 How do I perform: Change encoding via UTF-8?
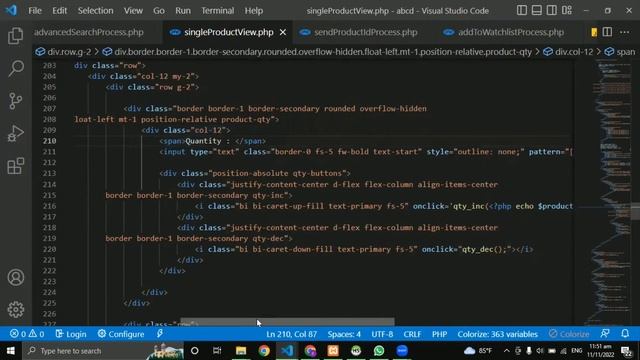tap(382, 334)
